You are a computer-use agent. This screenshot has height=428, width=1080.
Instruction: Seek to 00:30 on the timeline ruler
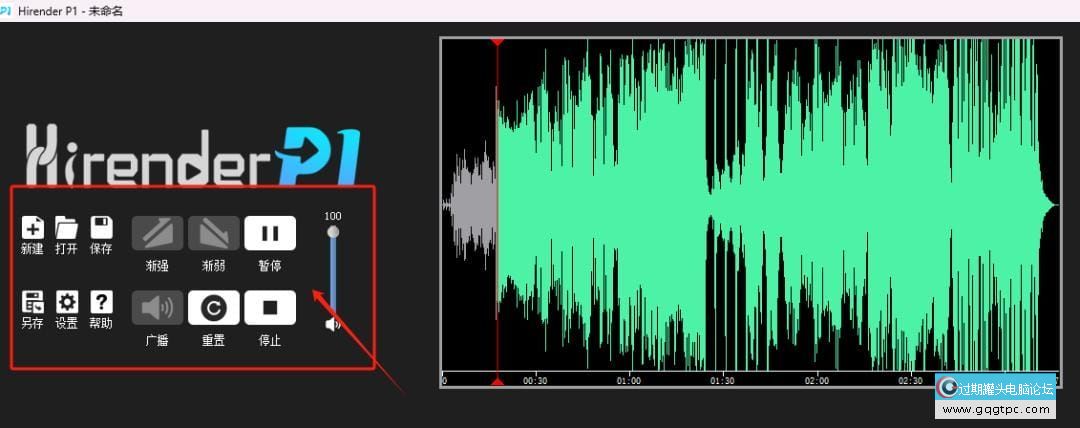click(534, 380)
